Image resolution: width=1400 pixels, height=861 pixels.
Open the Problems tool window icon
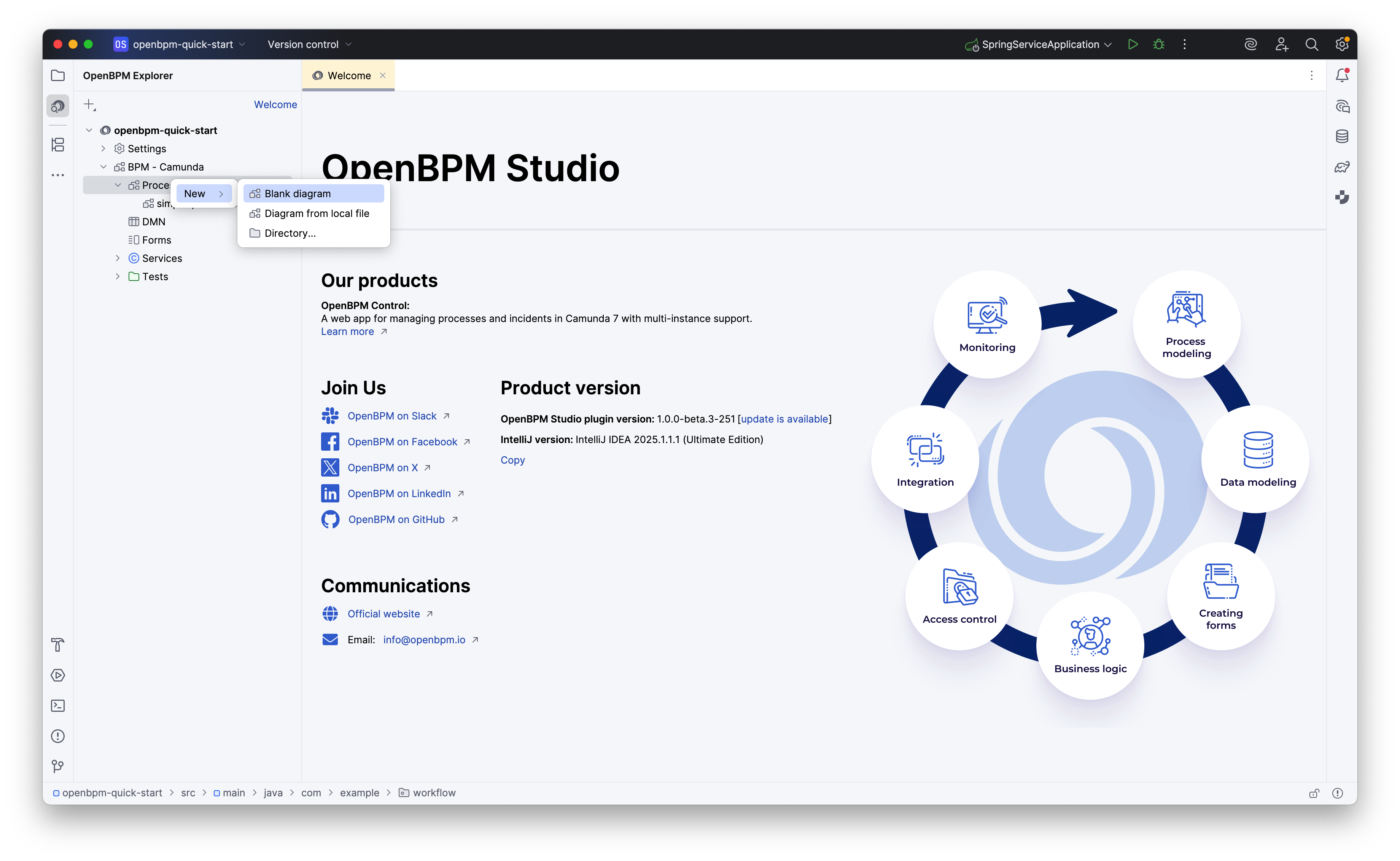tap(58, 736)
